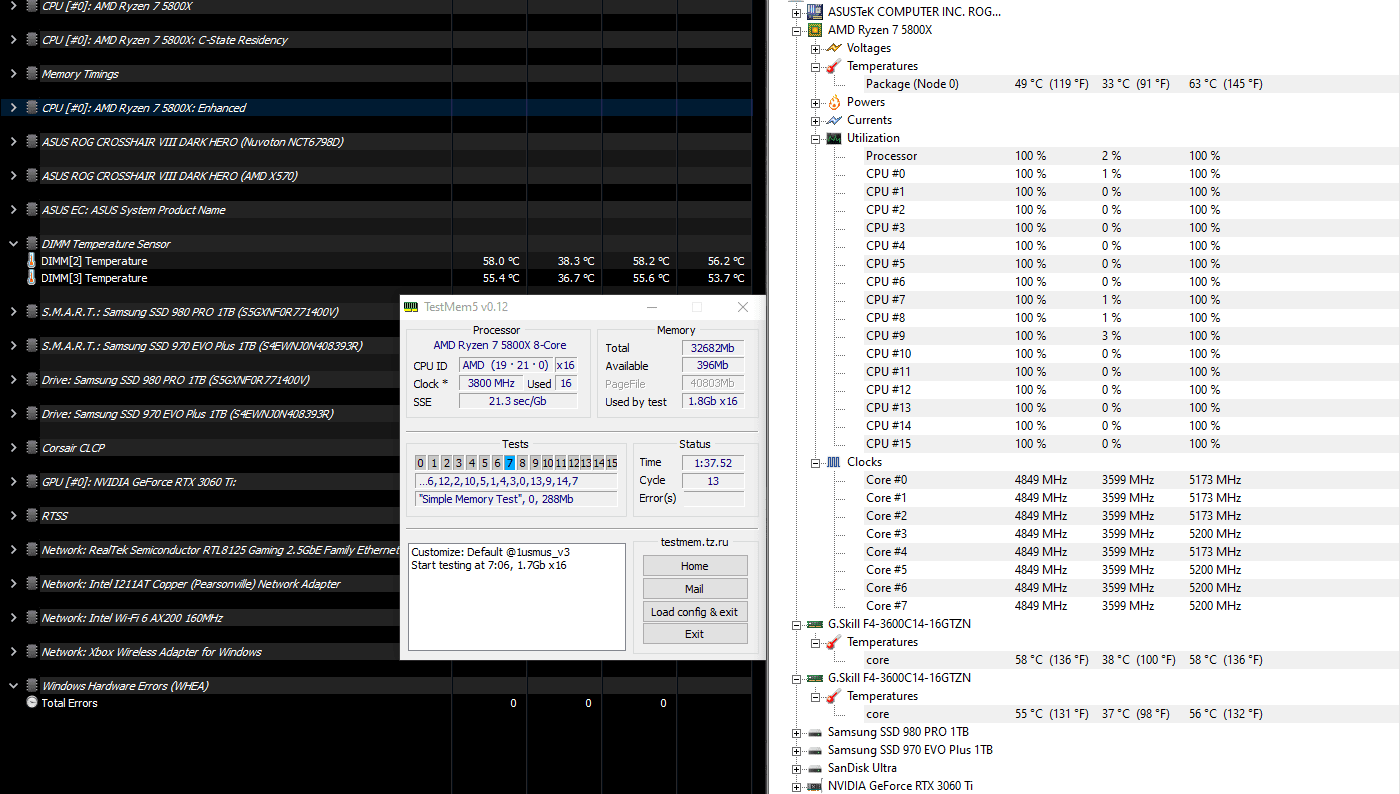Click the TestMem5 title bar app icon
The image size is (1400, 794).
[x=411, y=307]
